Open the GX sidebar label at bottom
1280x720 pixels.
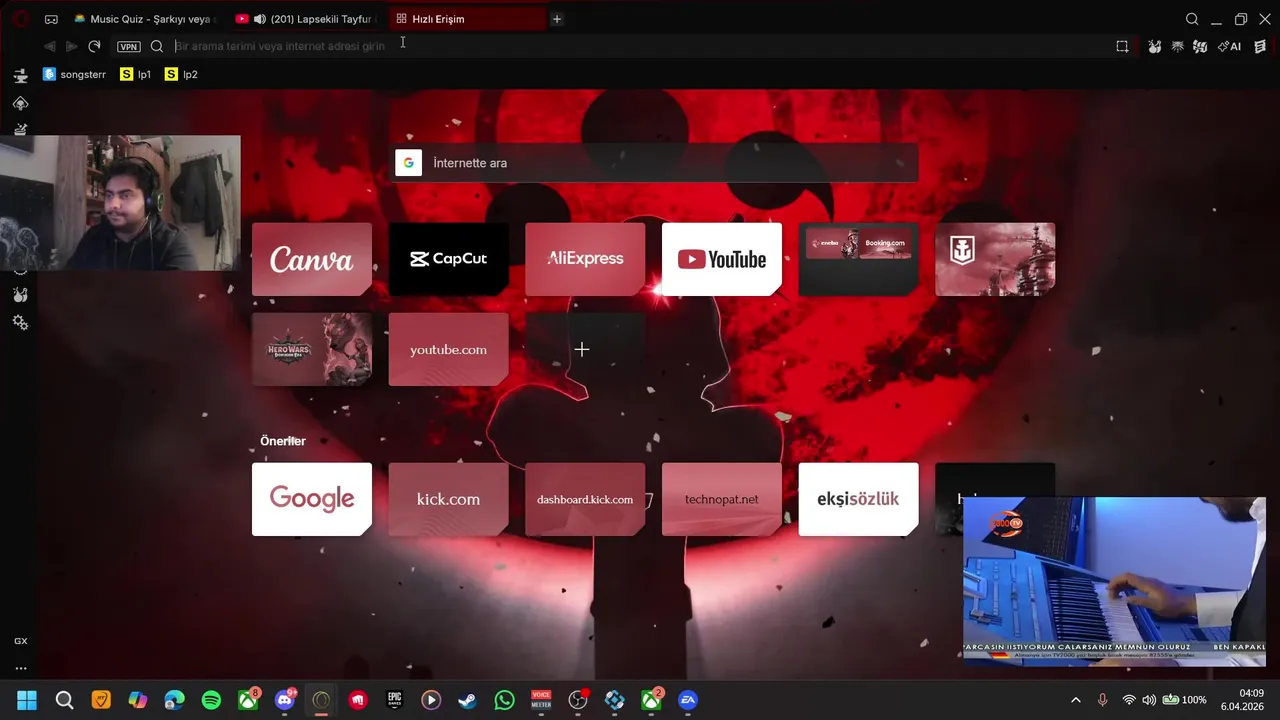[x=20, y=641]
